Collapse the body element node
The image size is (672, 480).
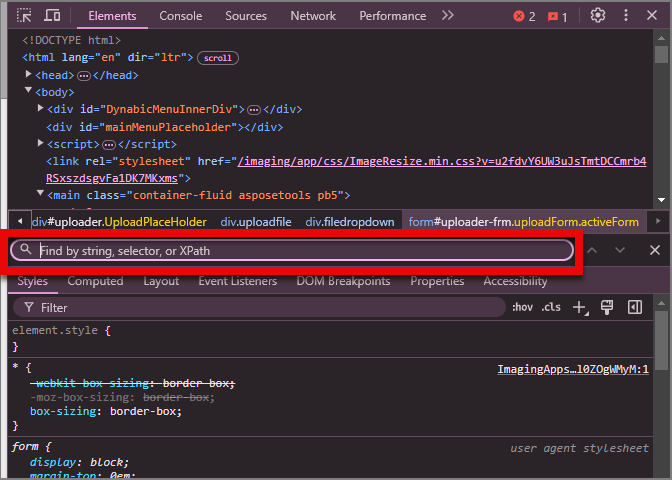(x=28, y=90)
